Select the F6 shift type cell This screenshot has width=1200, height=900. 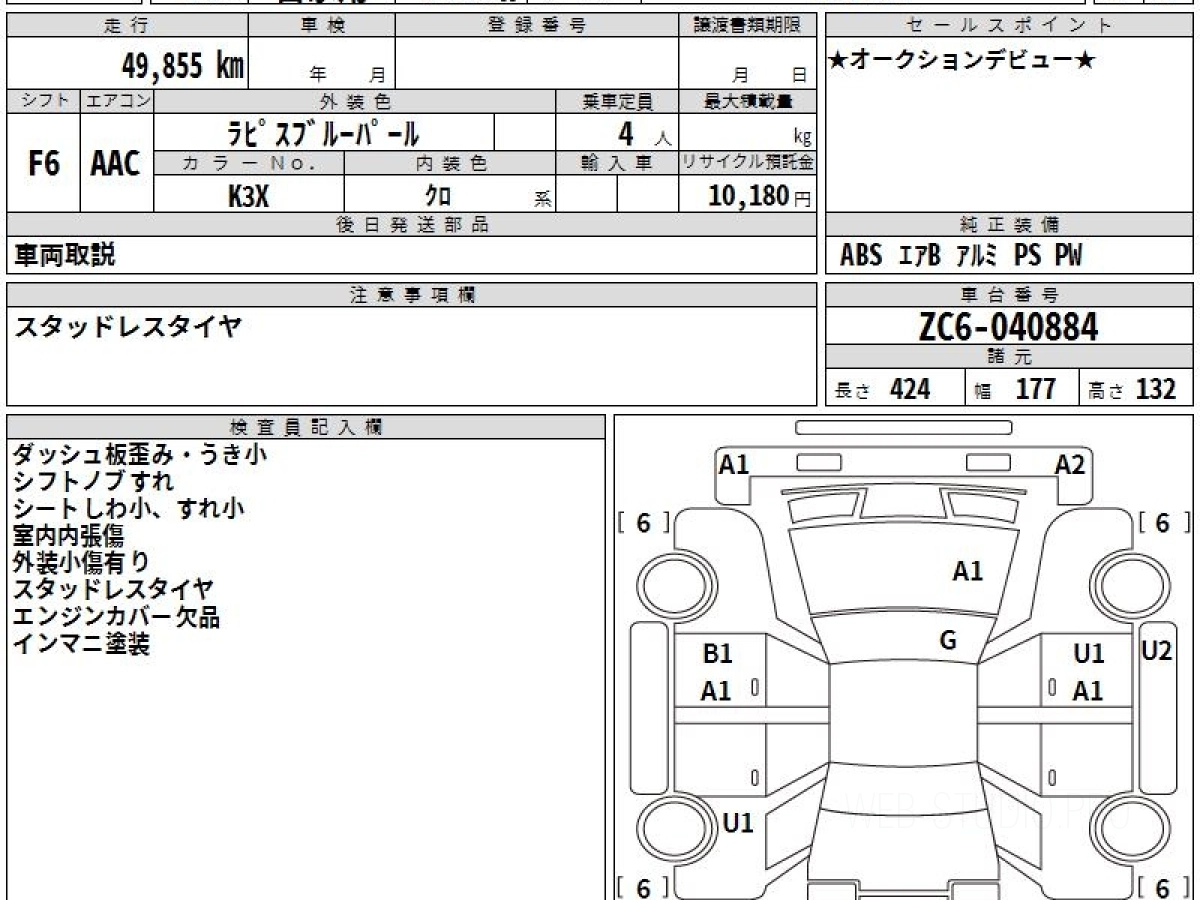tap(43, 164)
